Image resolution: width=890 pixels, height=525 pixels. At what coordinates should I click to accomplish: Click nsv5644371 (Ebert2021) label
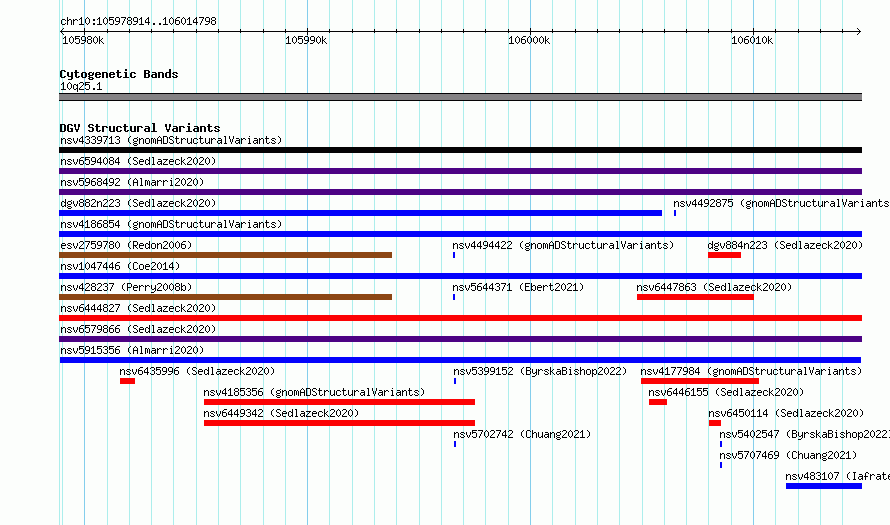point(518,287)
